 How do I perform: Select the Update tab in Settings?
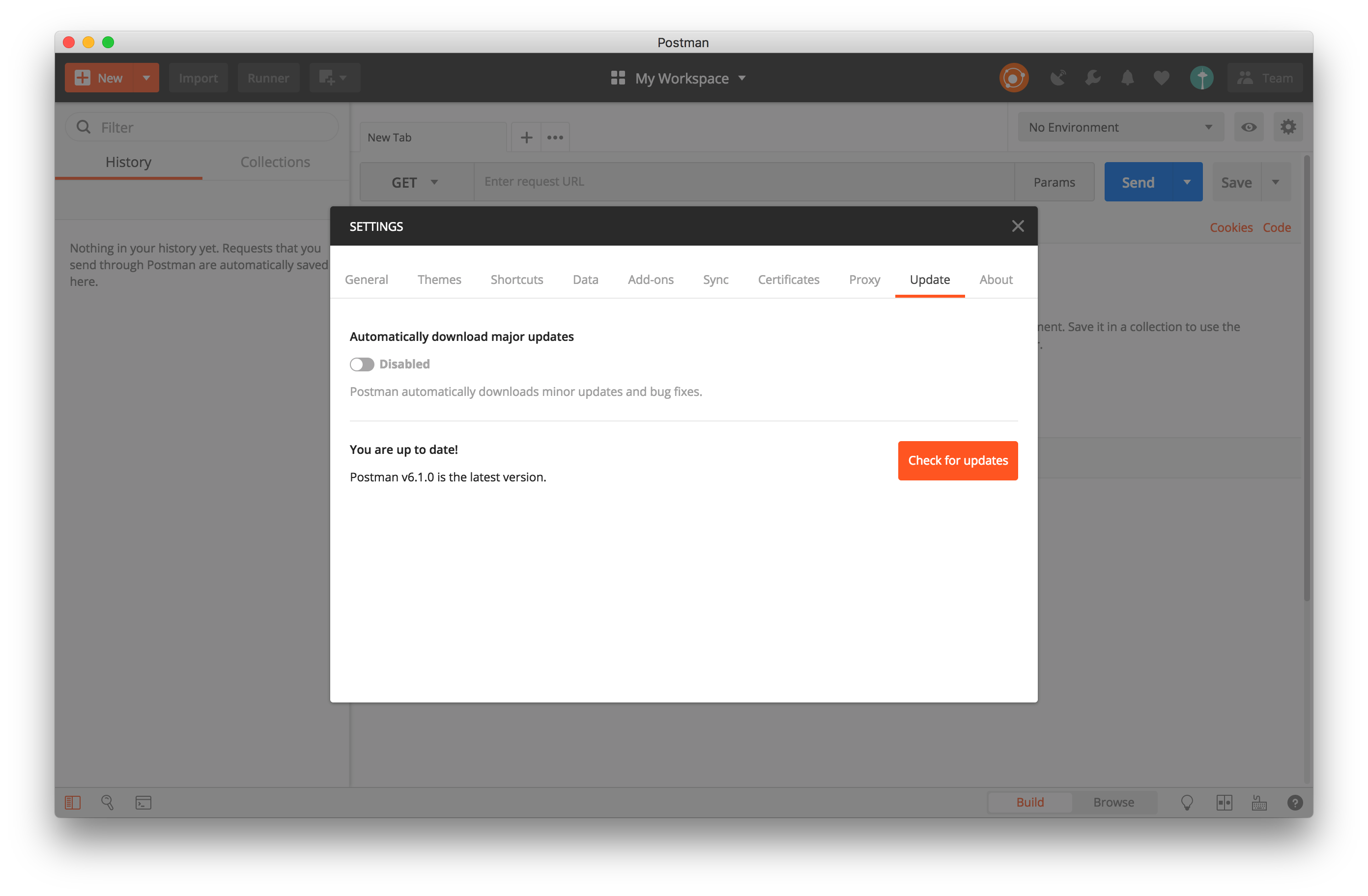(929, 279)
